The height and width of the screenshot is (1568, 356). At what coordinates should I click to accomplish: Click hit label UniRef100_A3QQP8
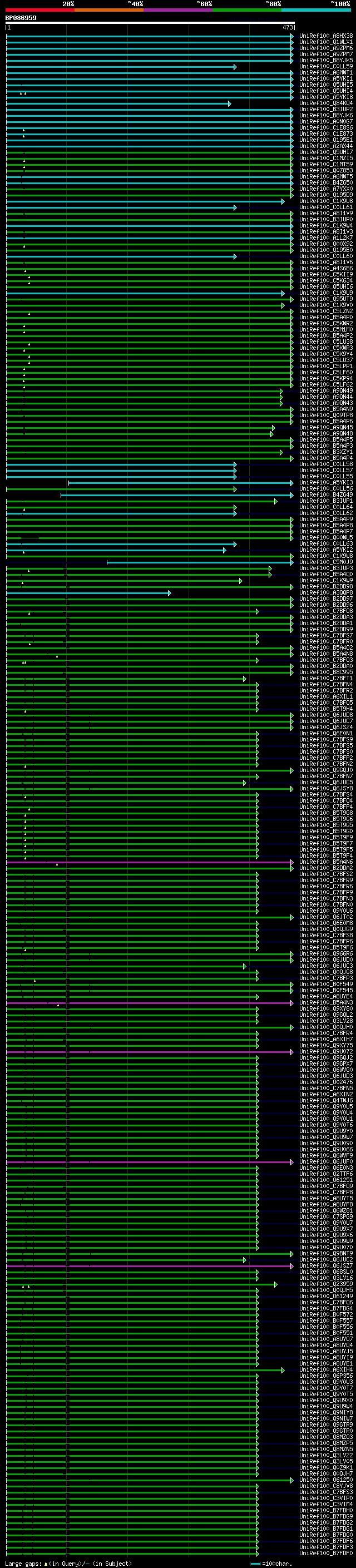pyautogui.click(x=326, y=593)
